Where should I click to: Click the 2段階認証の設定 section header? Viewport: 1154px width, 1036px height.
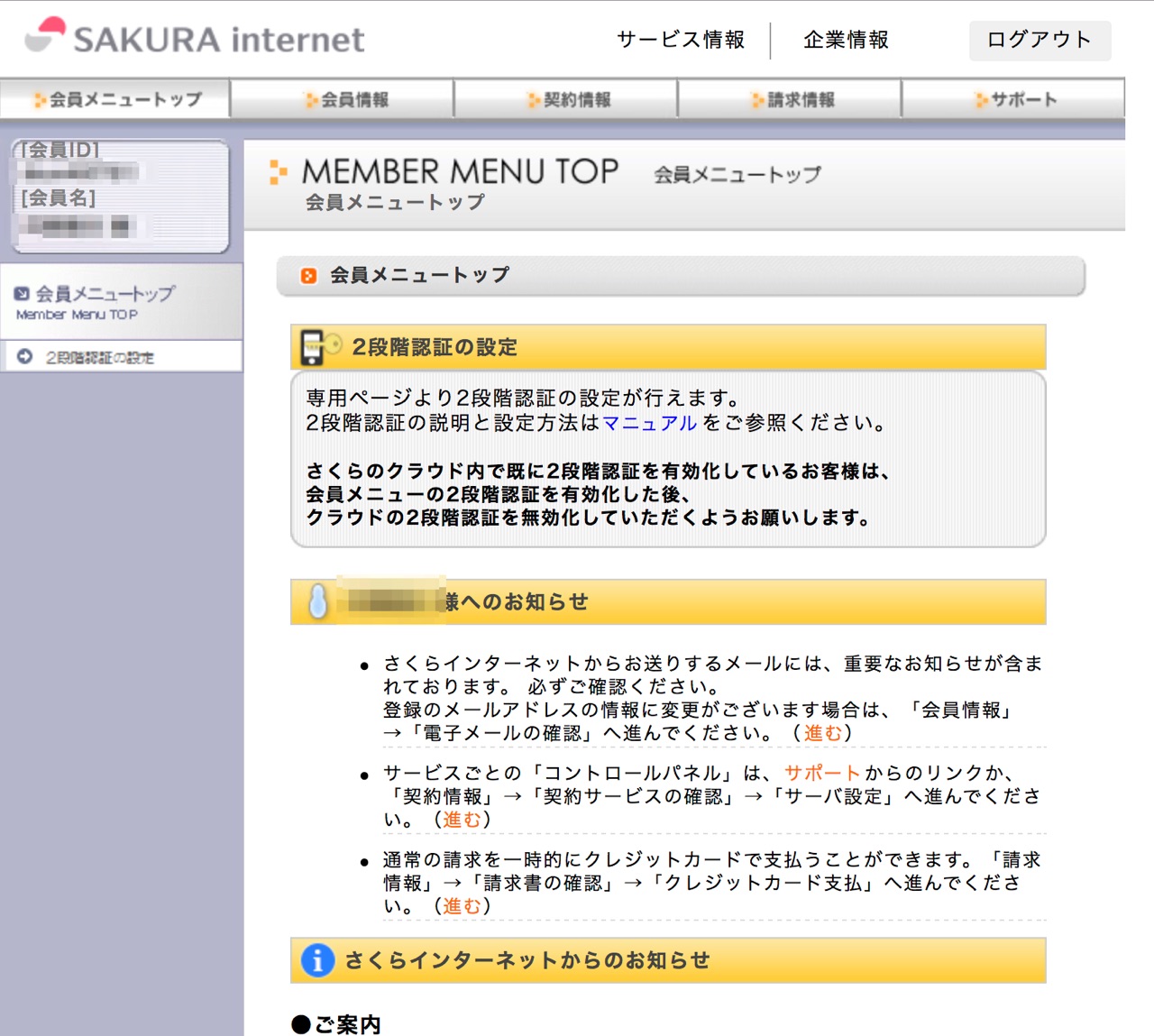click(668, 347)
